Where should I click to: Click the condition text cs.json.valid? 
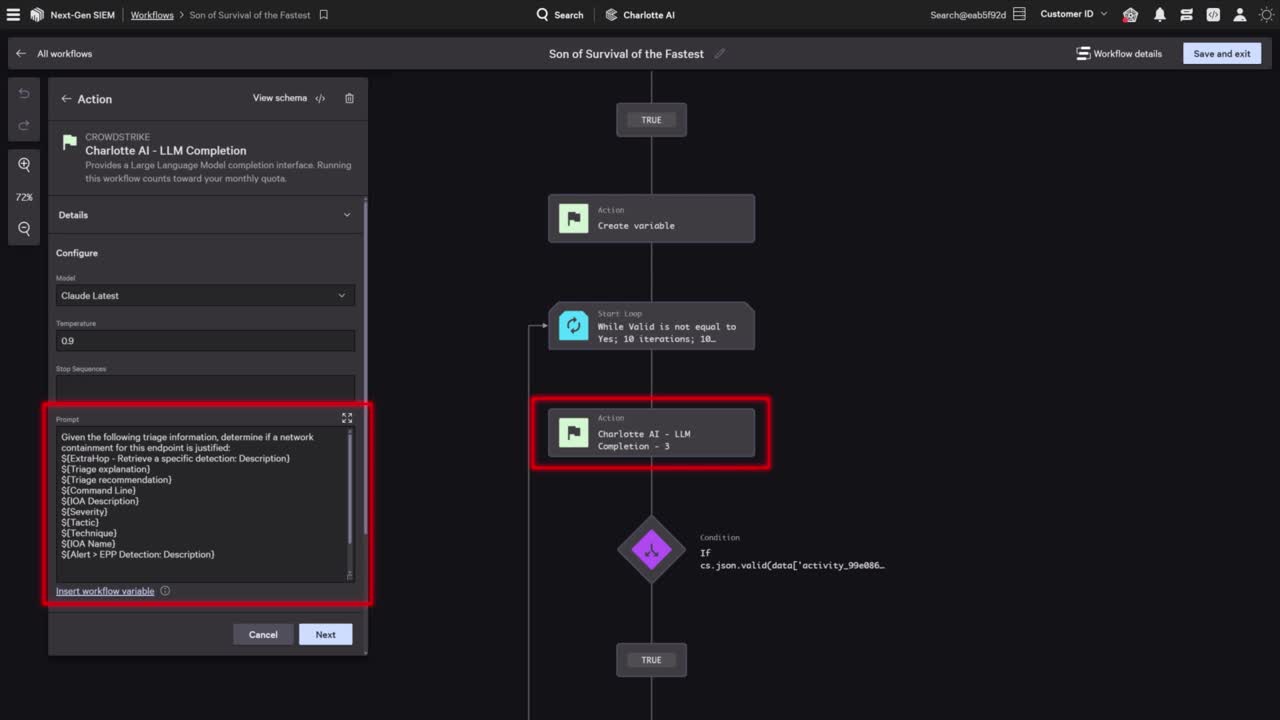click(x=792, y=565)
